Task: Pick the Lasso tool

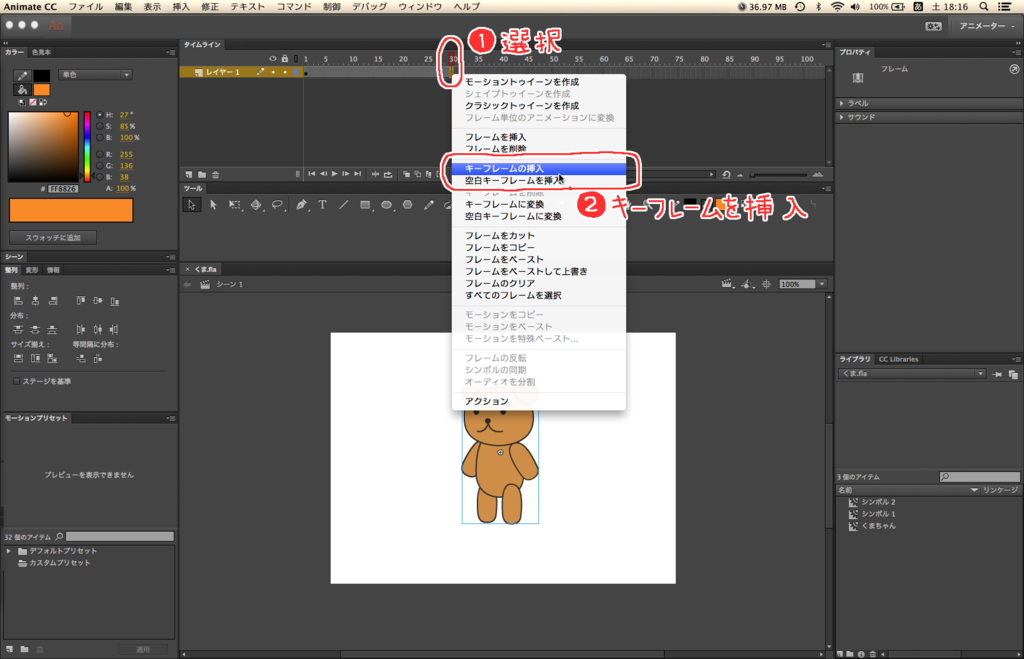Action: tap(276, 205)
